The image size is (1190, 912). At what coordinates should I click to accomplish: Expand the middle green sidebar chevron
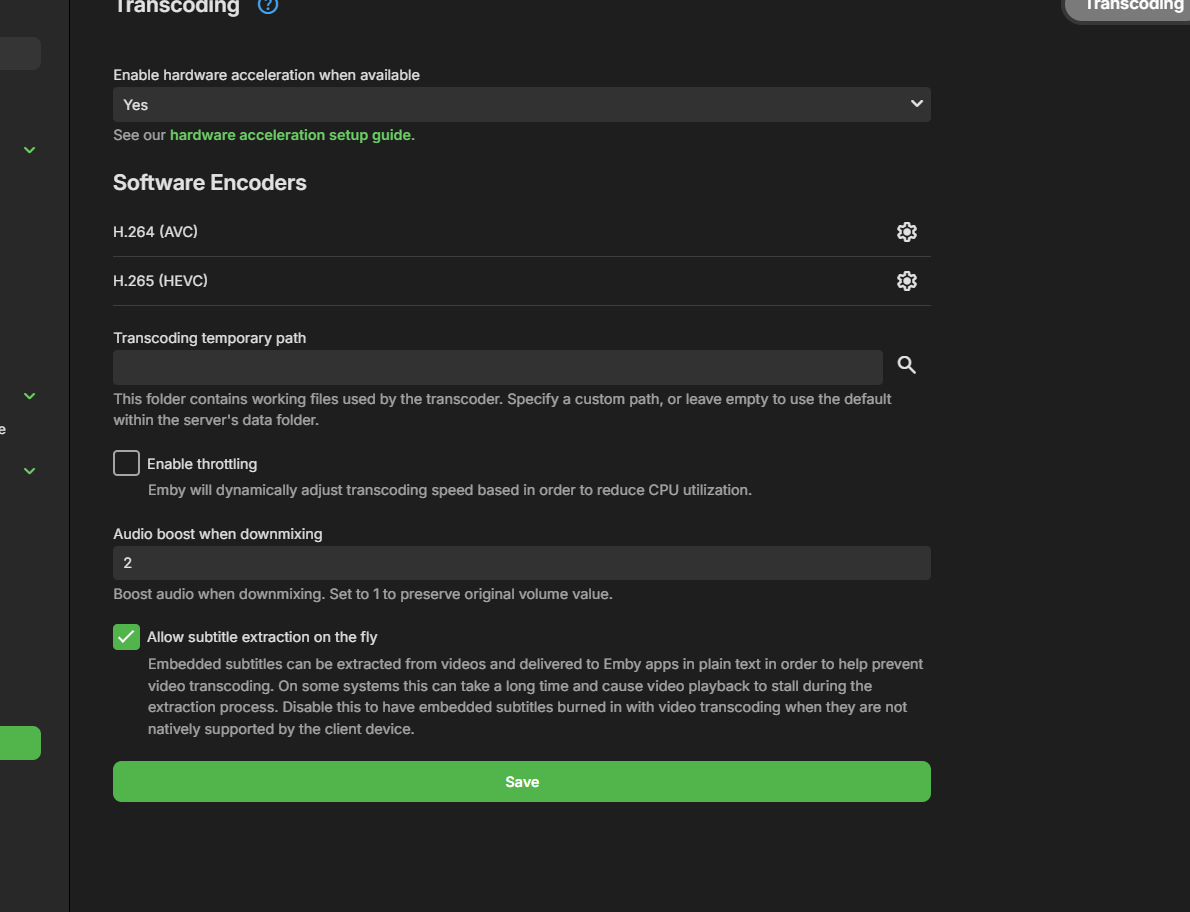[x=30, y=396]
